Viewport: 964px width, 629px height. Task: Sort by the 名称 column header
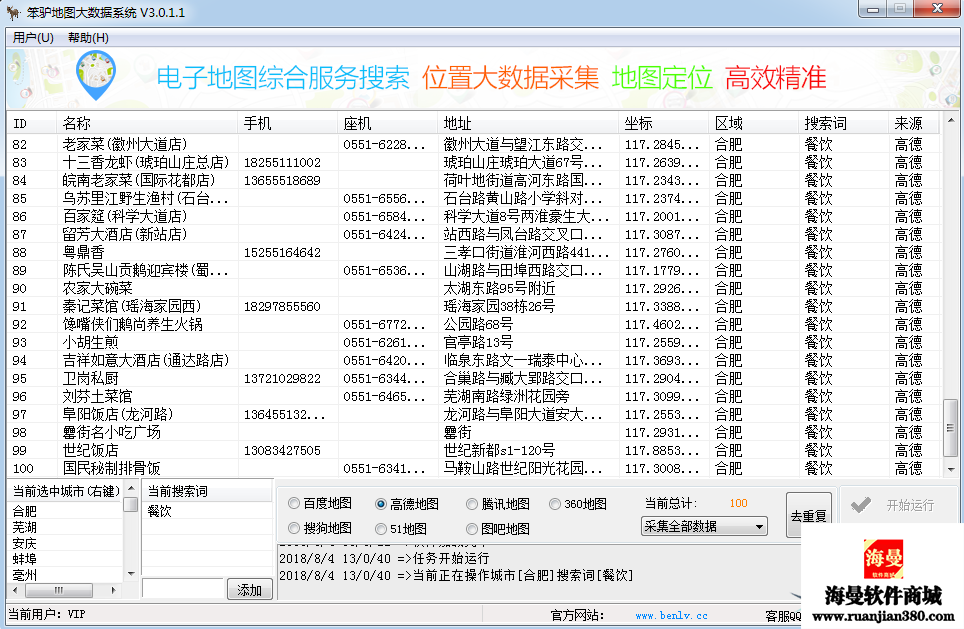(146, 124)
